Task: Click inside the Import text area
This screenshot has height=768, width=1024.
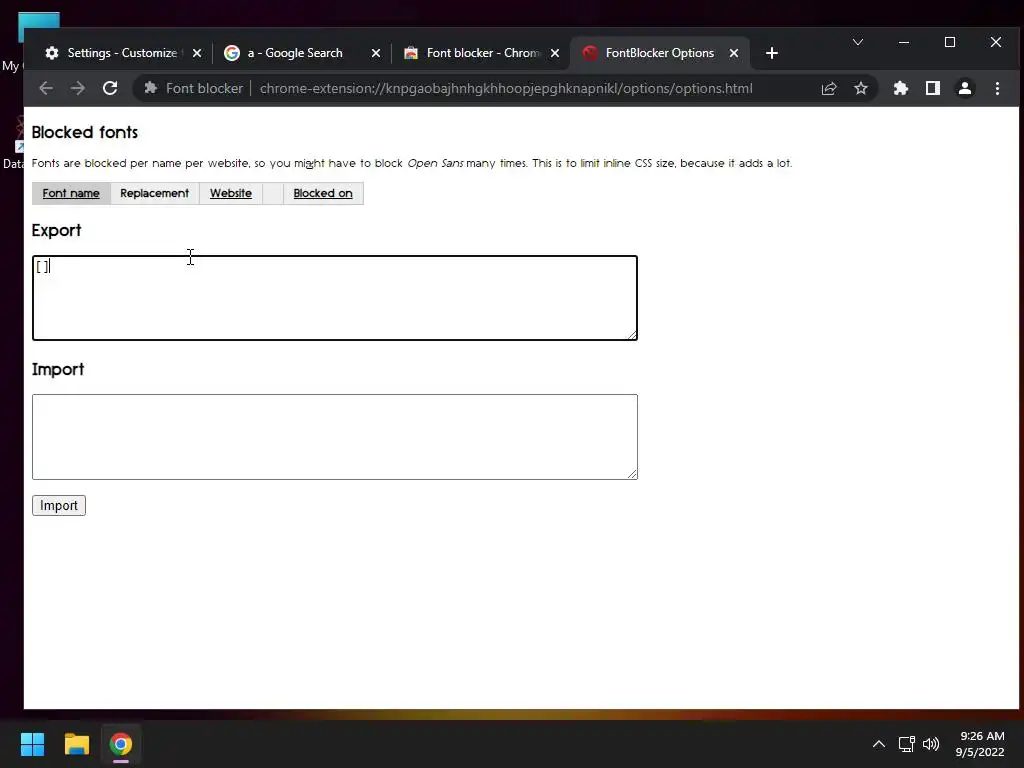Action: pos(335,437)
